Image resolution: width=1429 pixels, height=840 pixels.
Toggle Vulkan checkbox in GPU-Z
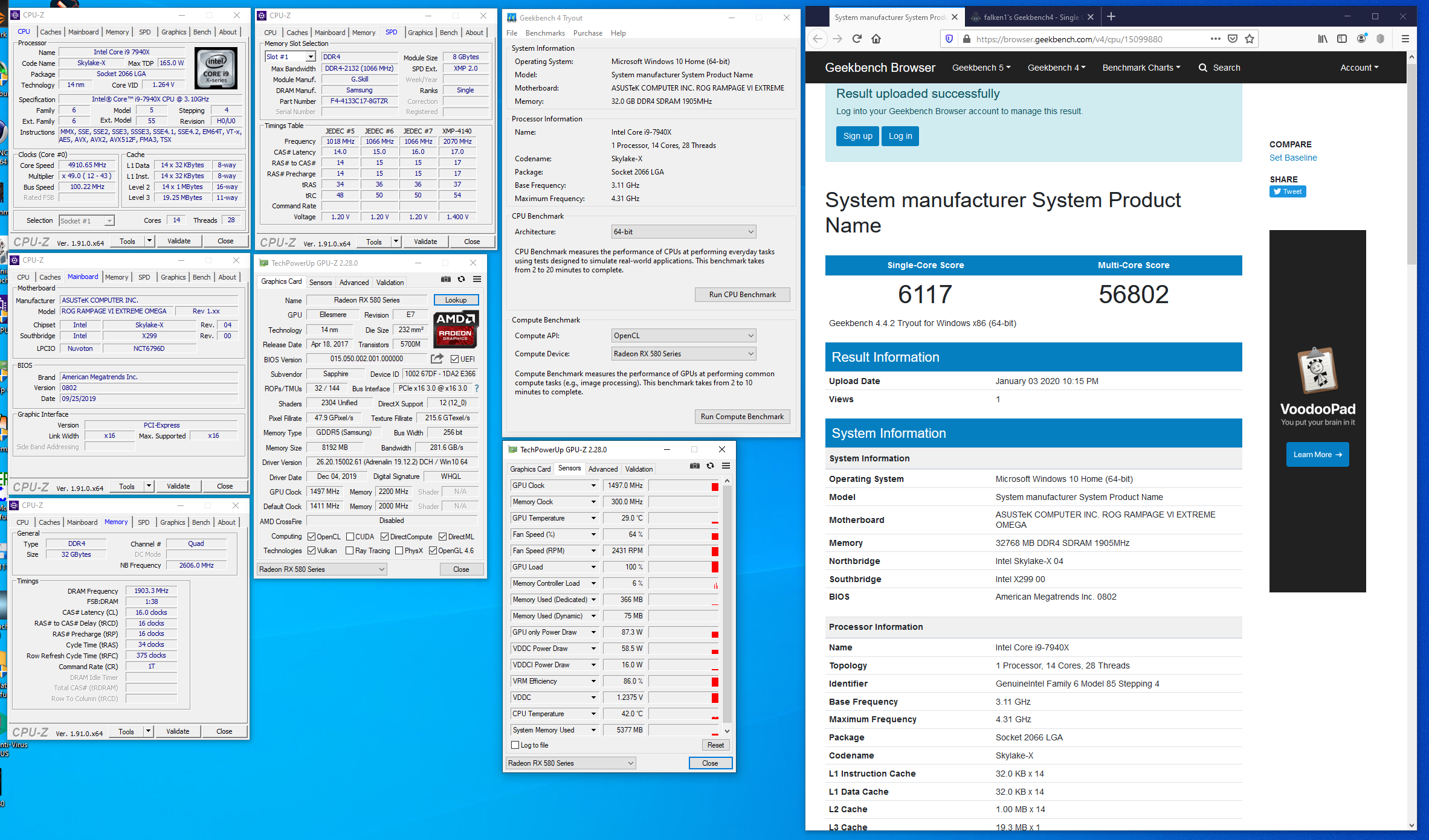312,550
